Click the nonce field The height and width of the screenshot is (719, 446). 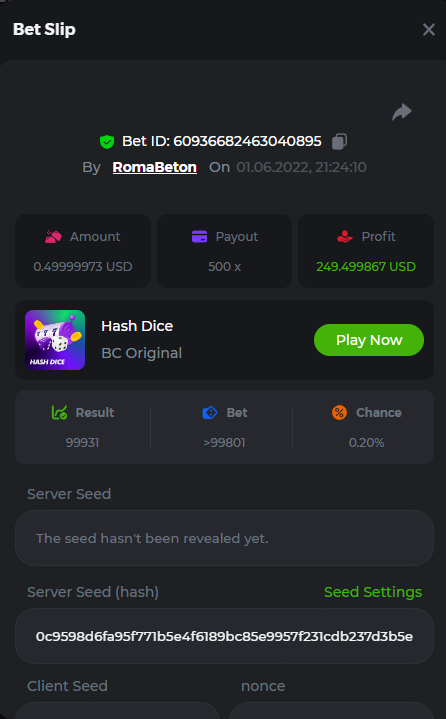click(x=331, y=711)
